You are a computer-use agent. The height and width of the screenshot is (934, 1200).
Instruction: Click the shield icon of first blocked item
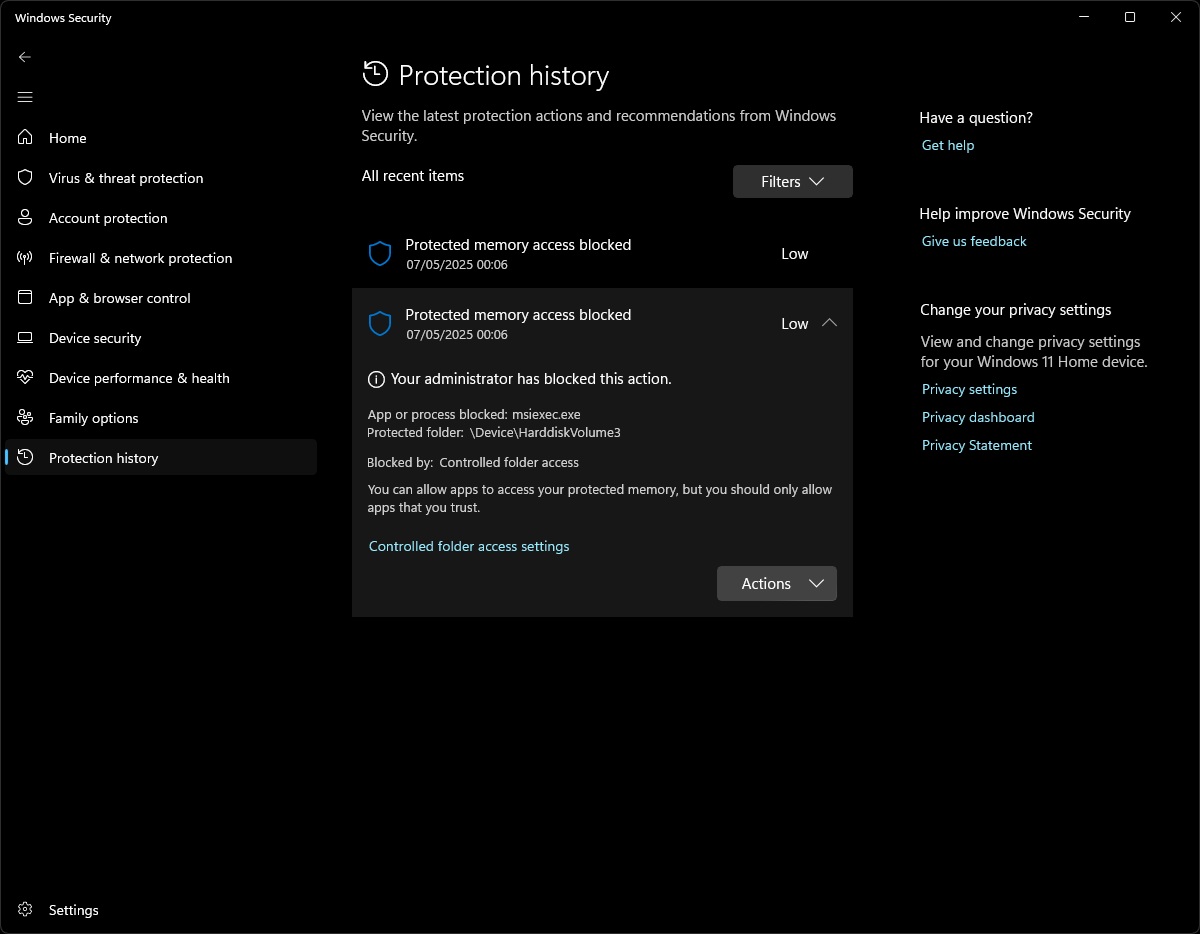(x=380, y=254)
